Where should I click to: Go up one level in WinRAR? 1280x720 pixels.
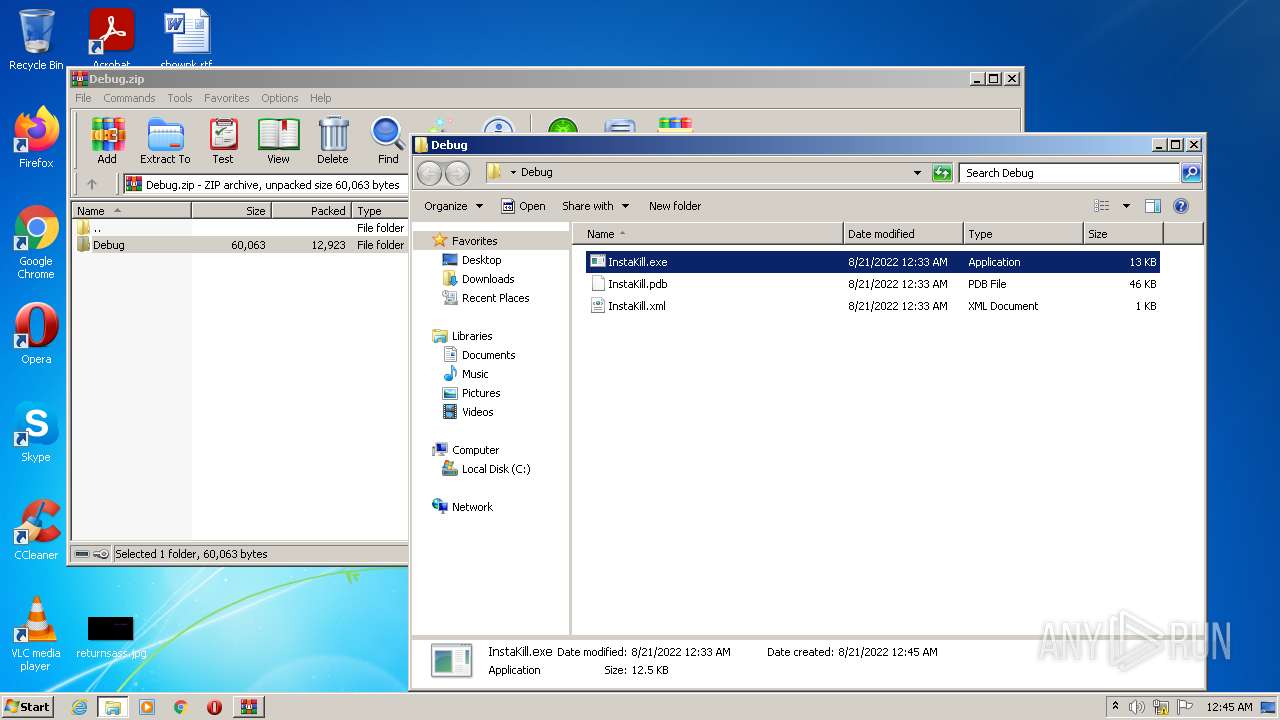pos(92,184)
